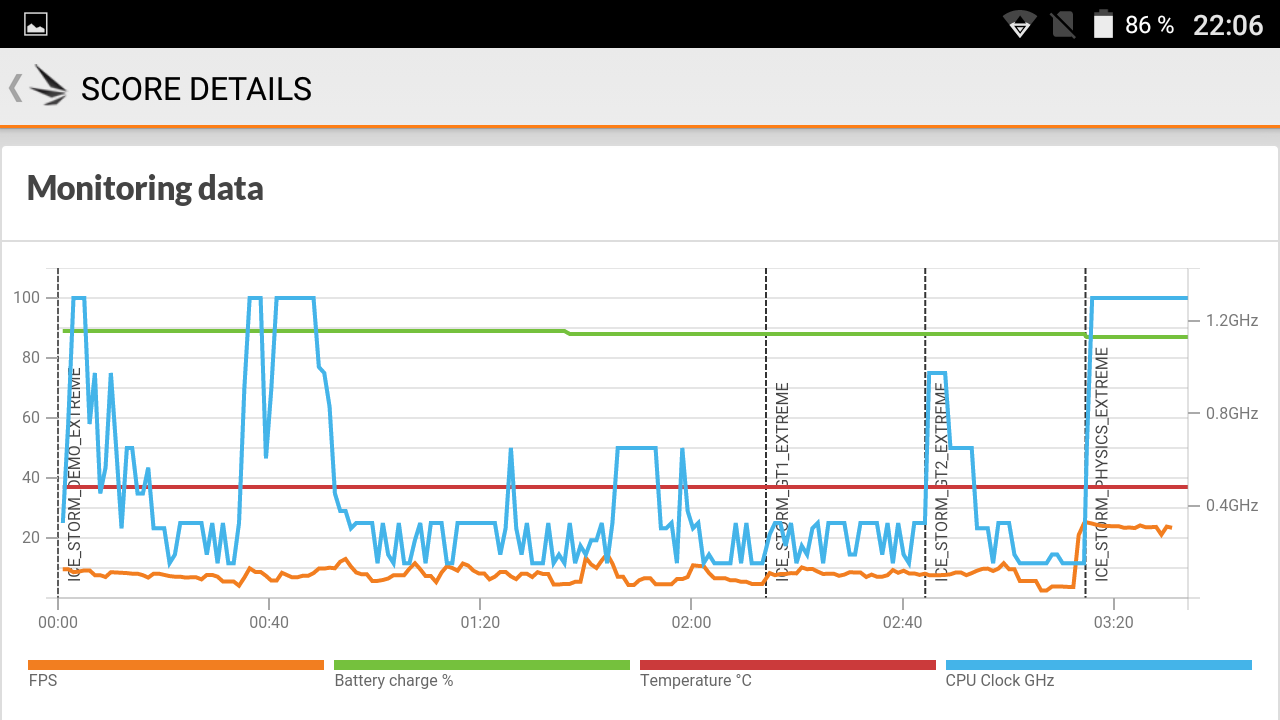The width and height of the screenshot is (1280, 720).
Task: Tap the 02:40 time axis label
Action: pos(902,622)
